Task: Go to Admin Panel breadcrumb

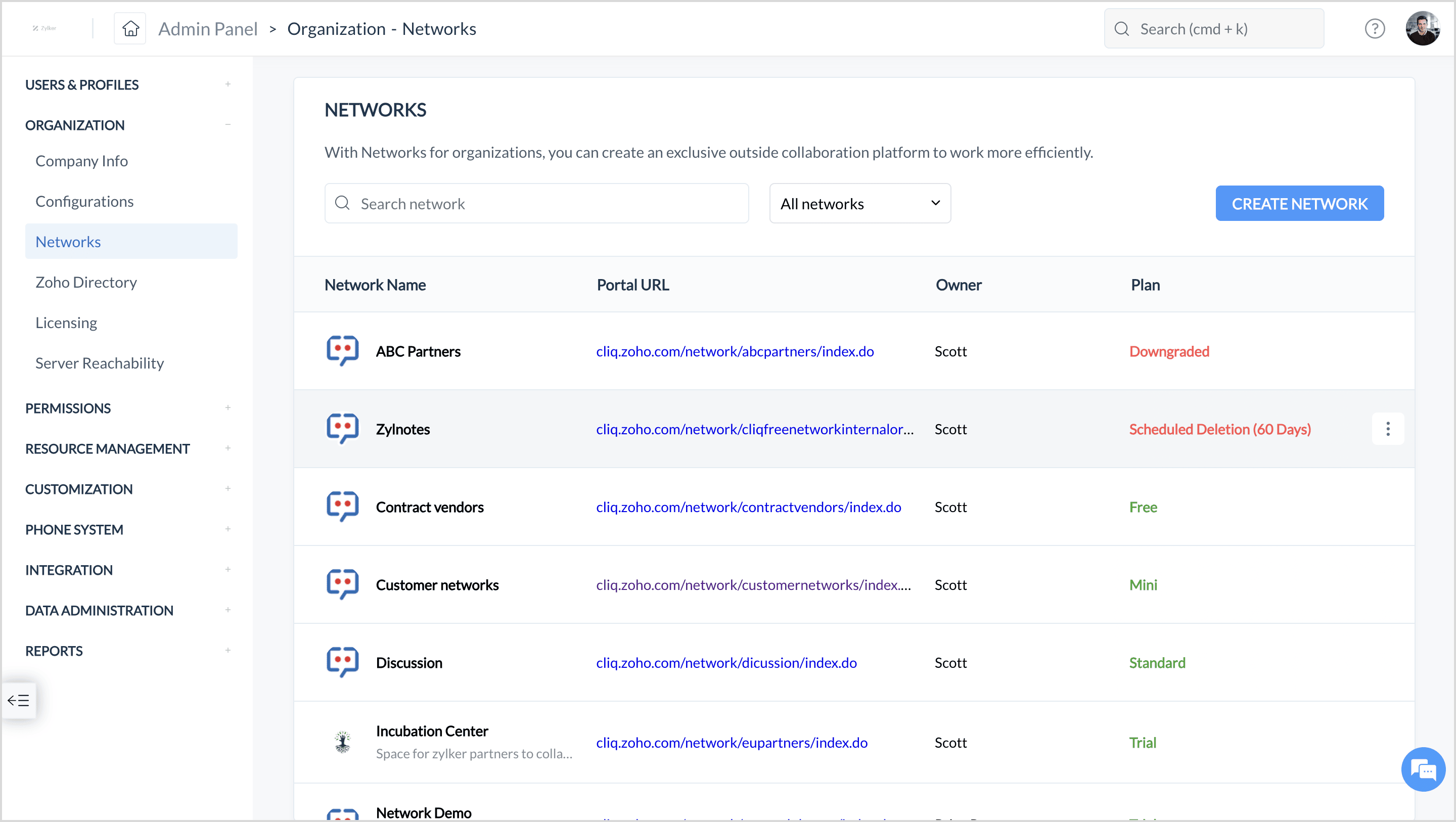Action: click(x=207, y=29)
